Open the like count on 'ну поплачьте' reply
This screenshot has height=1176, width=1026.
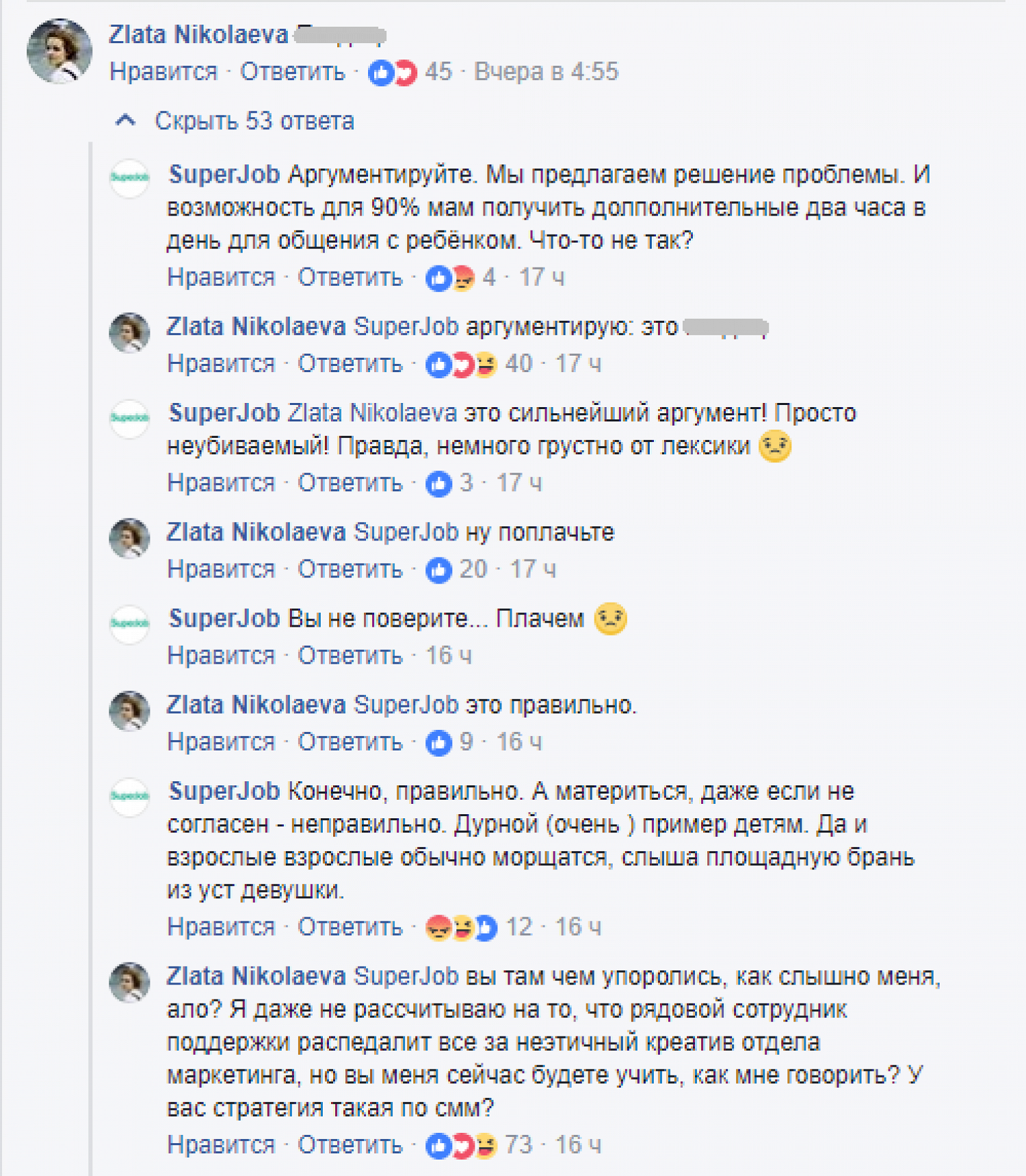click(457, 569)
